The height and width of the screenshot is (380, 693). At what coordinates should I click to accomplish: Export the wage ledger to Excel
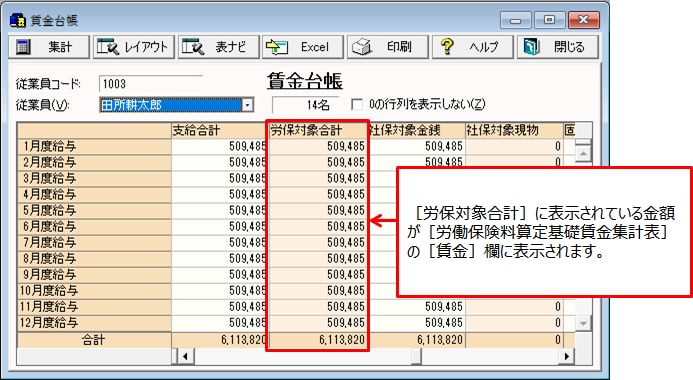click(x=303, y=47)
